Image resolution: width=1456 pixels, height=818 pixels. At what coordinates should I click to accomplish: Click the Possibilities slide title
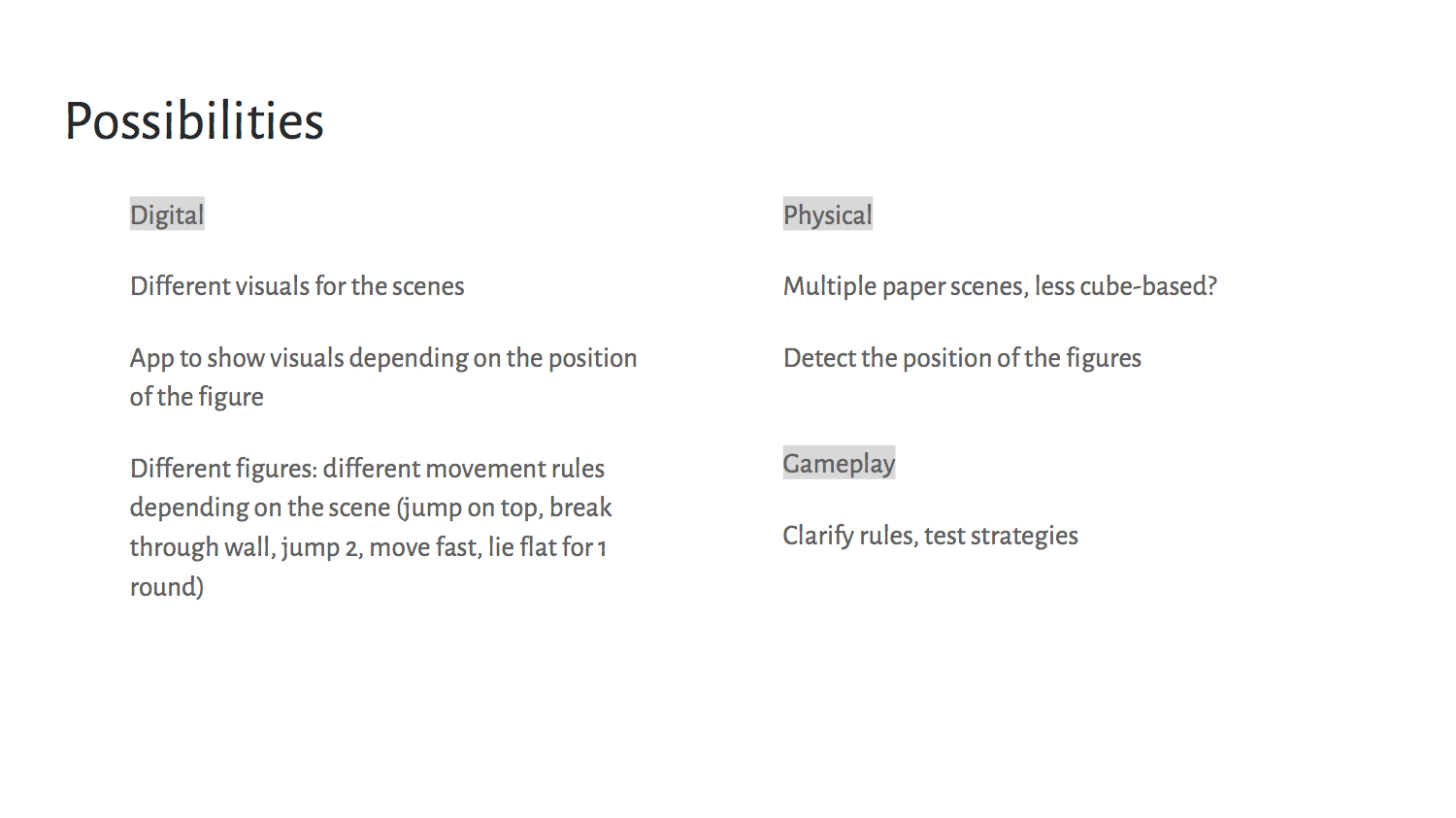click(x=194, y=122)
